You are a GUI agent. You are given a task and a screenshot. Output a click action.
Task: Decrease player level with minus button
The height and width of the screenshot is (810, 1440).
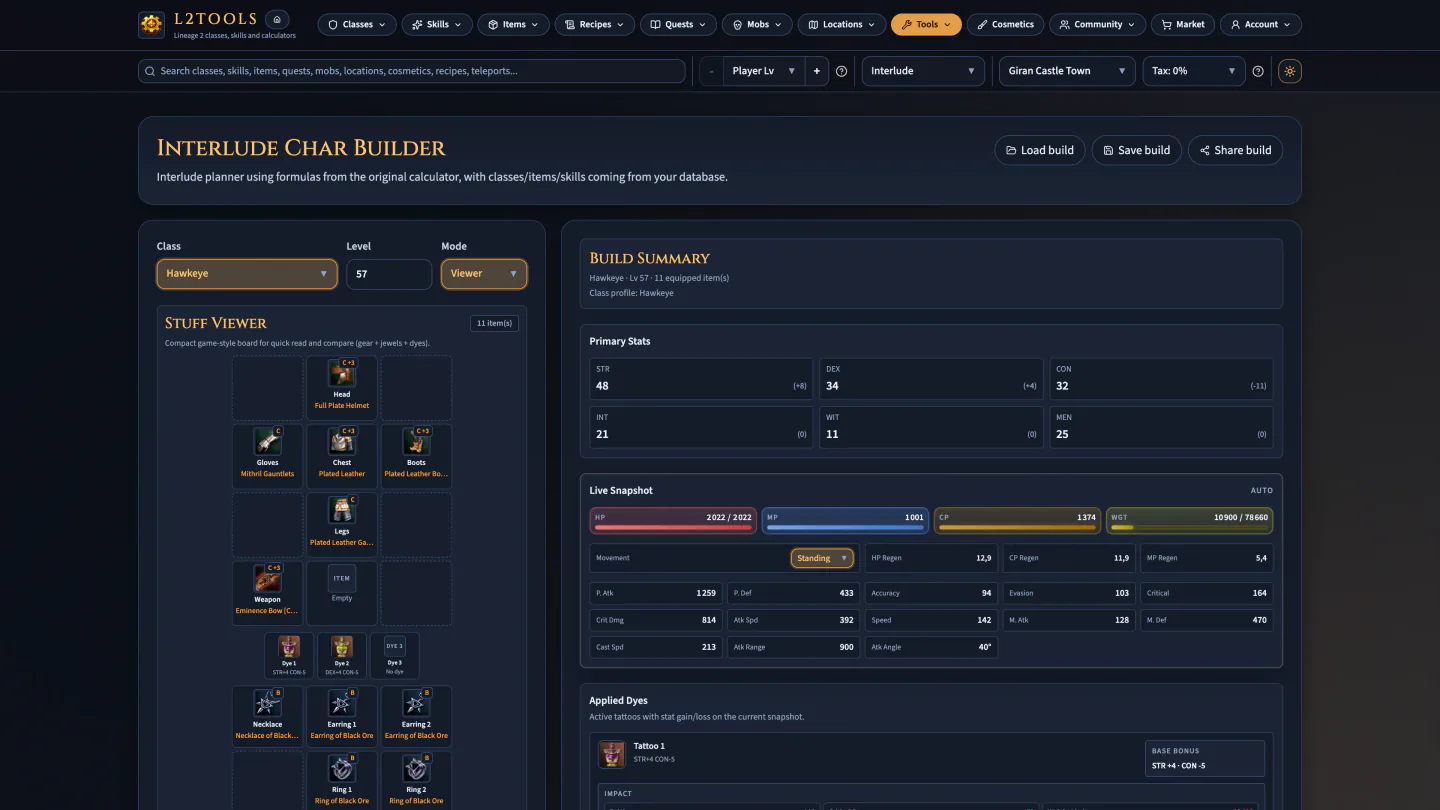click(711, 71)
